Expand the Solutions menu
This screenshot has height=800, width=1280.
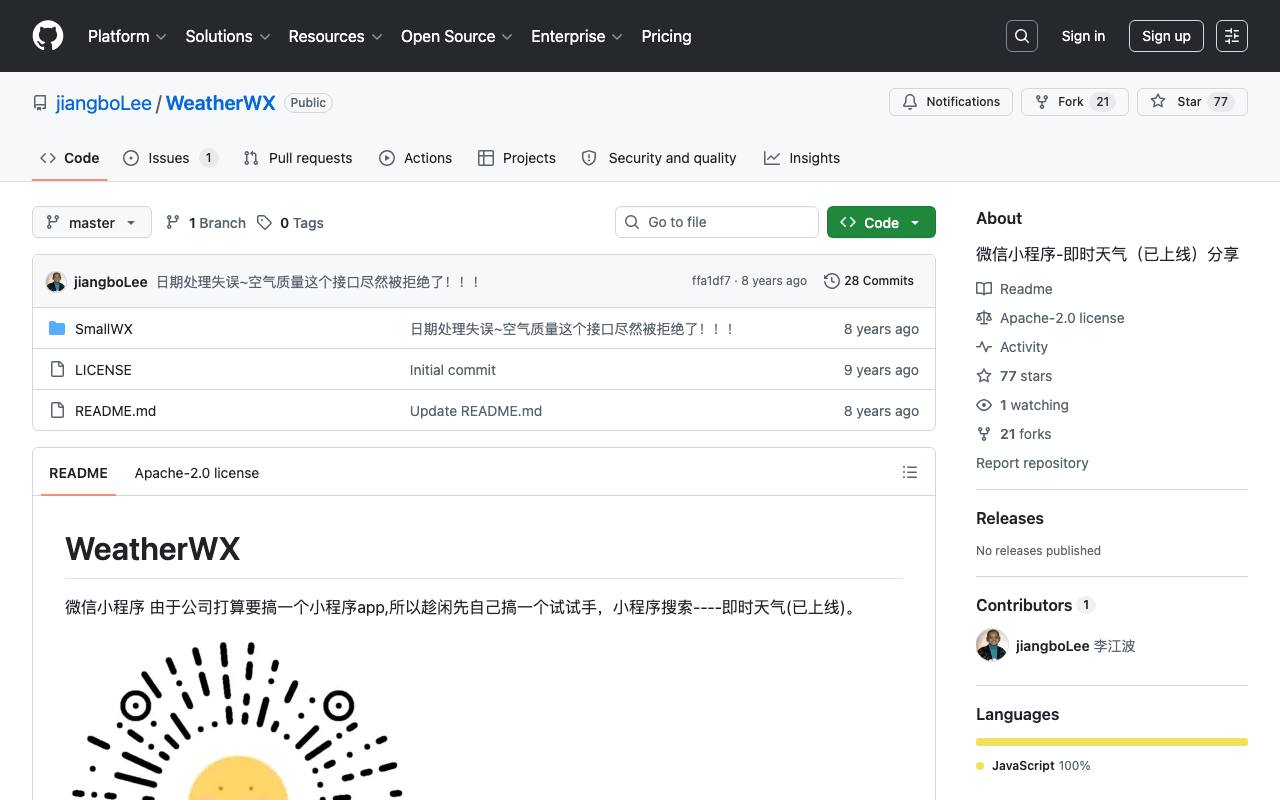pyautogui.click(x=228, y=36)
